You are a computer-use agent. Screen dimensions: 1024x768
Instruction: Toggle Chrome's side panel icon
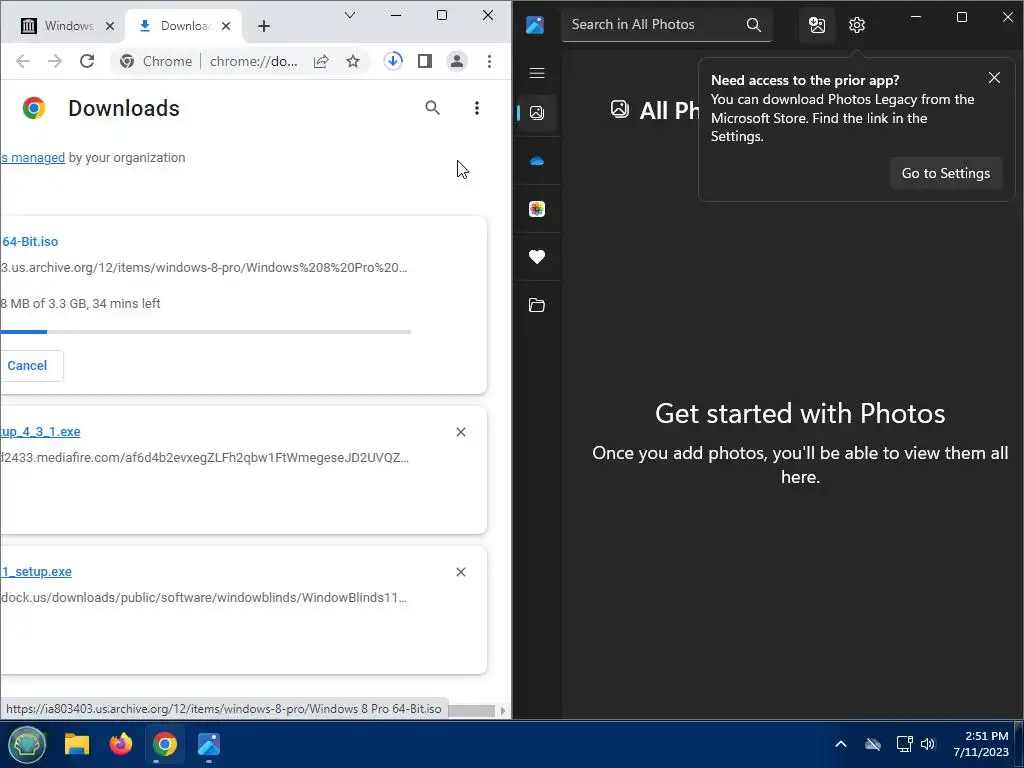pyautogui.click(x=424, y=61)
